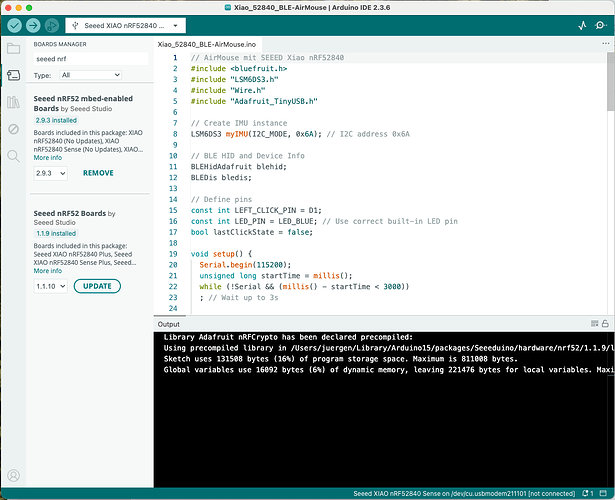Click the 'bool lastClickState = false;' line
This screenshot has width=615, height=500.
click(x=252, y=233)
